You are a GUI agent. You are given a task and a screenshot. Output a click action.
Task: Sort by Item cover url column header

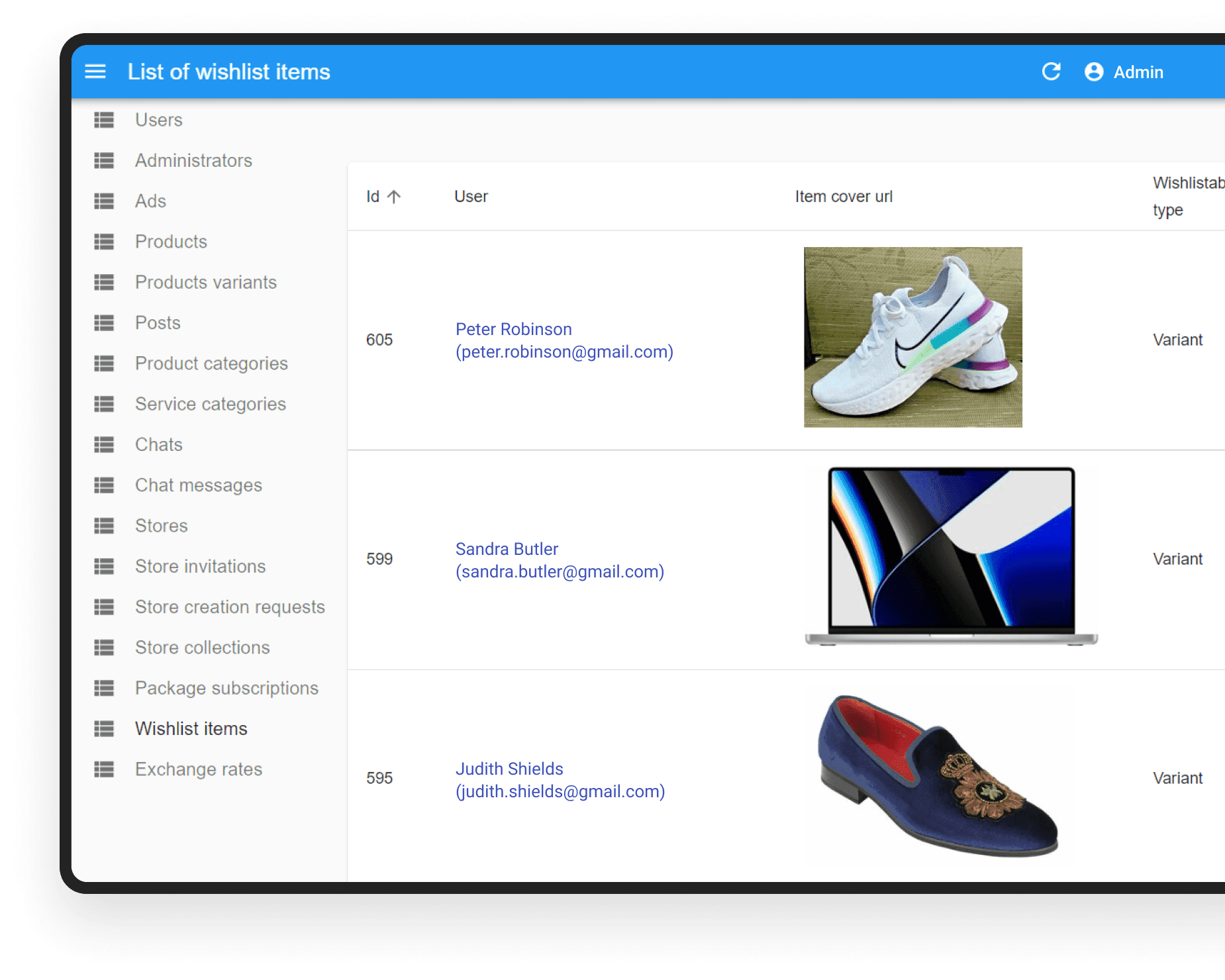coord(844,197)
